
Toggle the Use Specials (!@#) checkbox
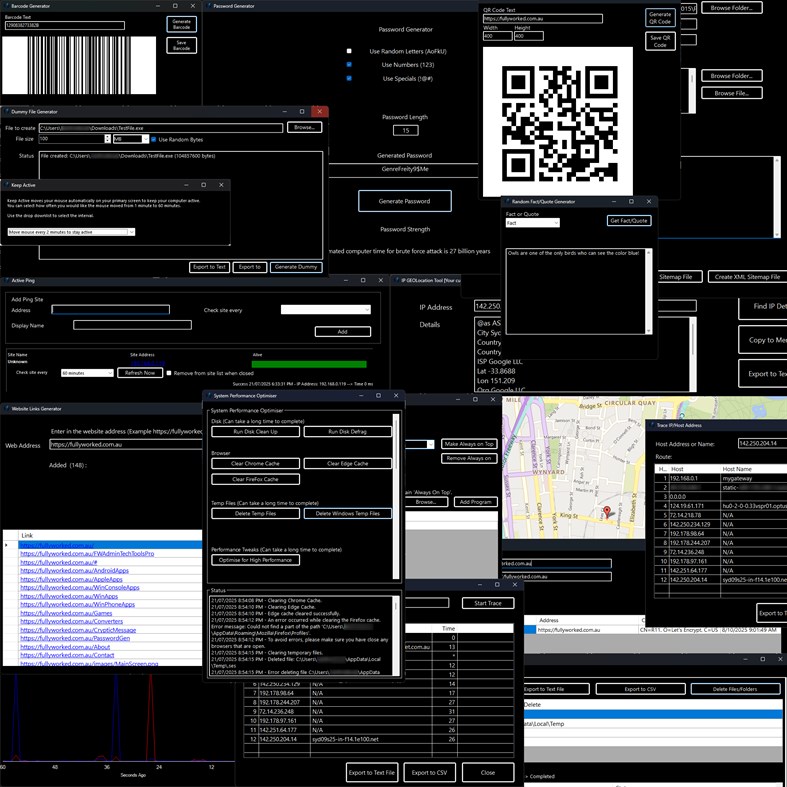coord(349,78)
